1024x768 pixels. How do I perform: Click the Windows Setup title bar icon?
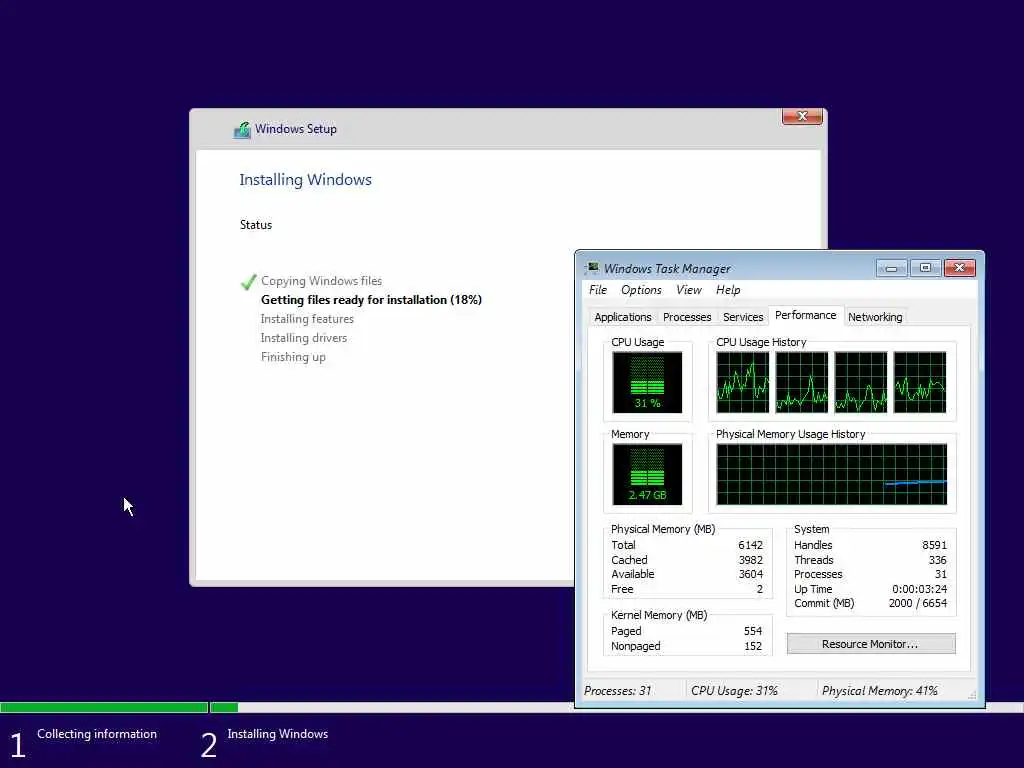[242, 130]
